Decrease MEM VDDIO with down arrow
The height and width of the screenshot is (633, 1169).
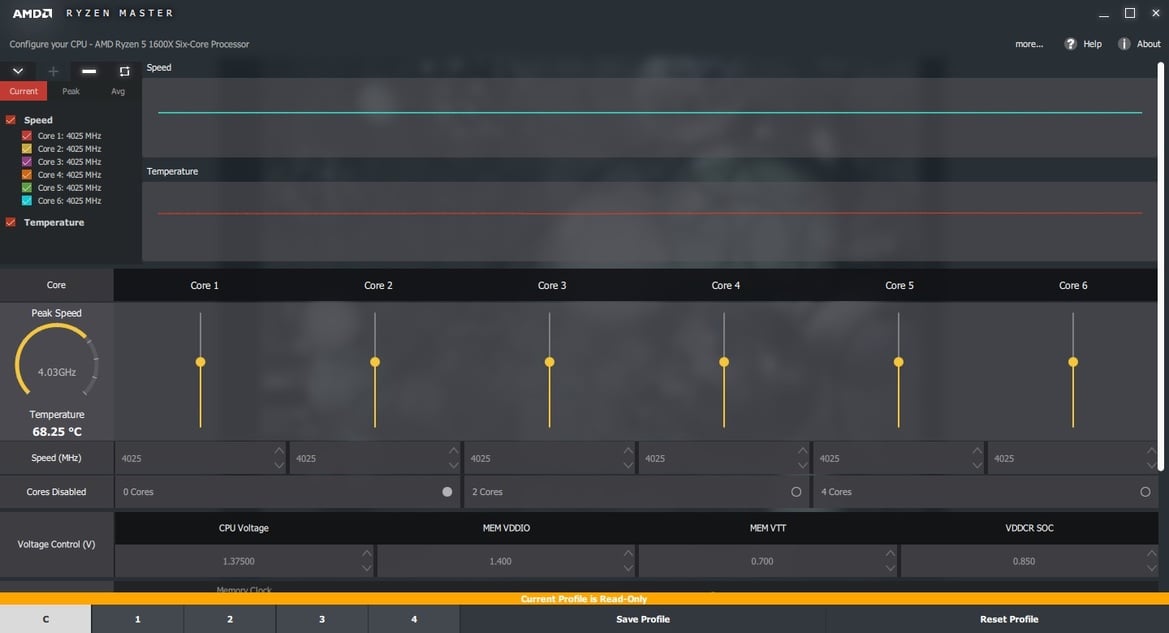[628, 568]
